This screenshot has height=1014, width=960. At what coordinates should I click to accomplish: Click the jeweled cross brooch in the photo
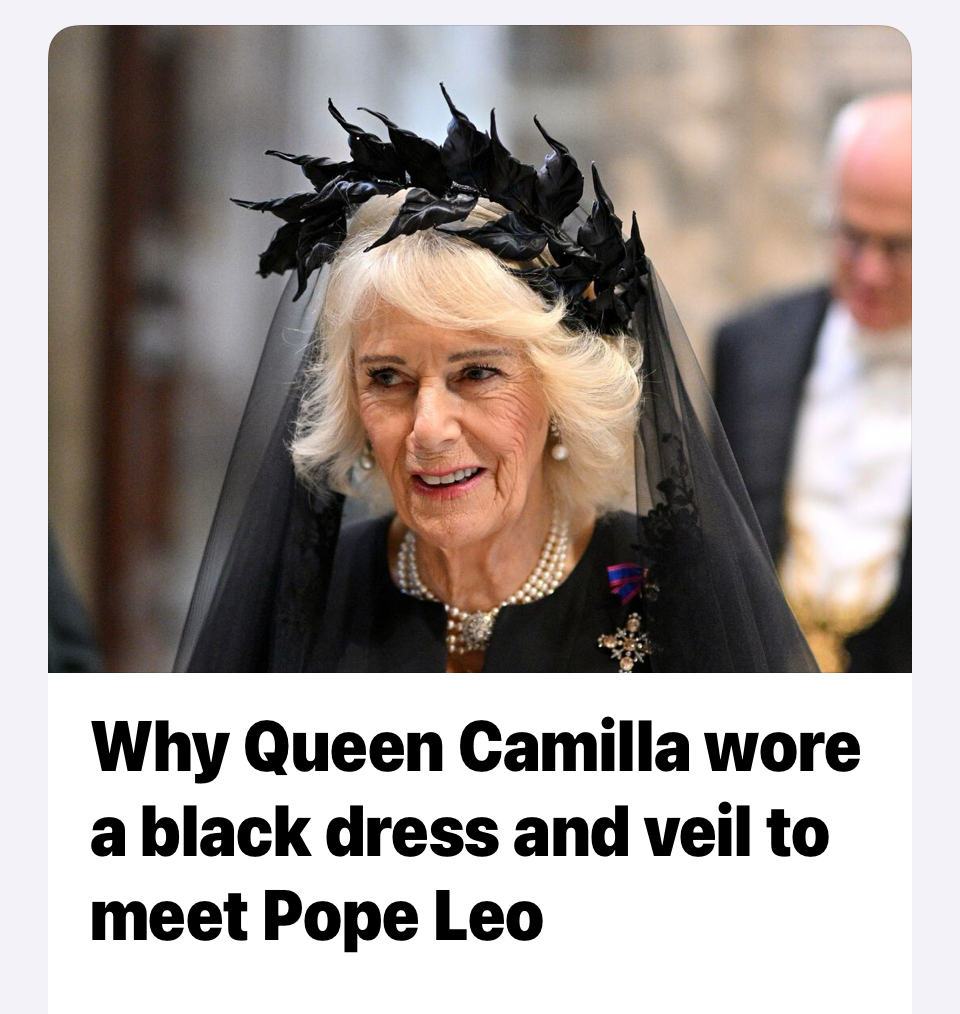626,642
